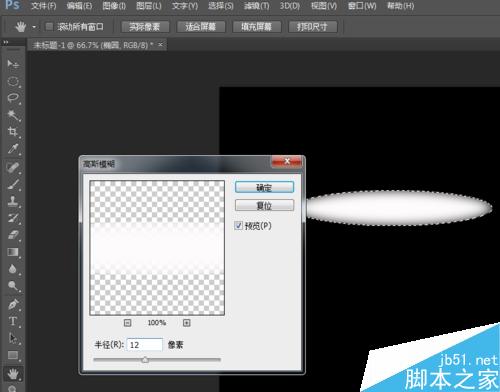Image resolution: width=500 pixels, height=392 pixels.
Task: Open the 文件(F) menu
Action: click(x=43, y=6)
